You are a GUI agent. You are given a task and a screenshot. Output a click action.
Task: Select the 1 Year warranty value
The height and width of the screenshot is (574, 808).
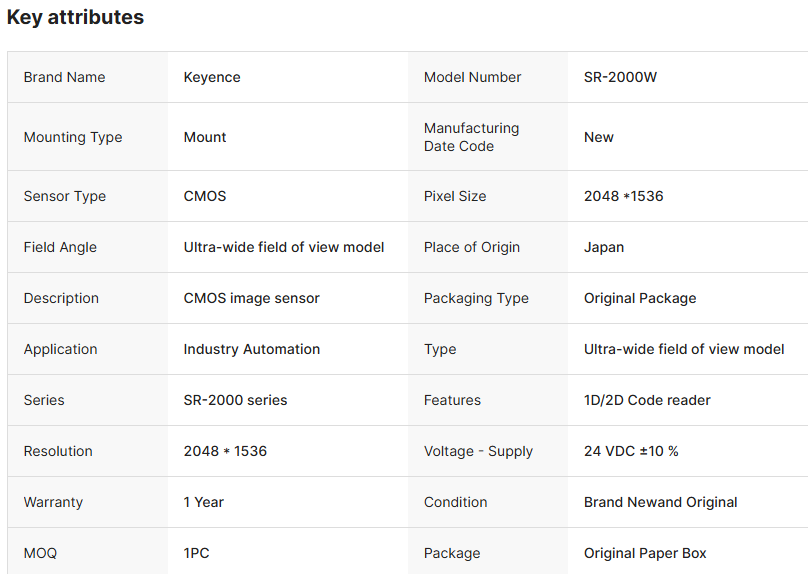click(204, 502)
